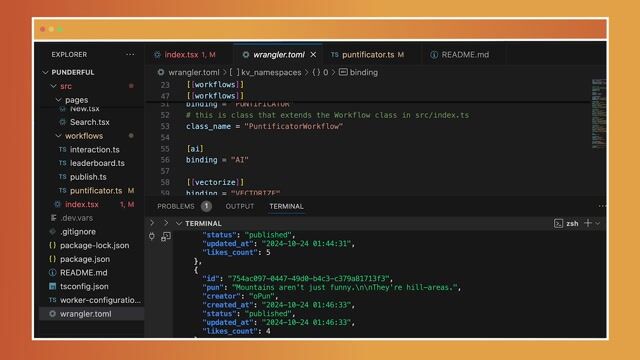The height and width of the screenshot is (360, 640).
Task: Collapse the src folder
Action: pos(53,86)
